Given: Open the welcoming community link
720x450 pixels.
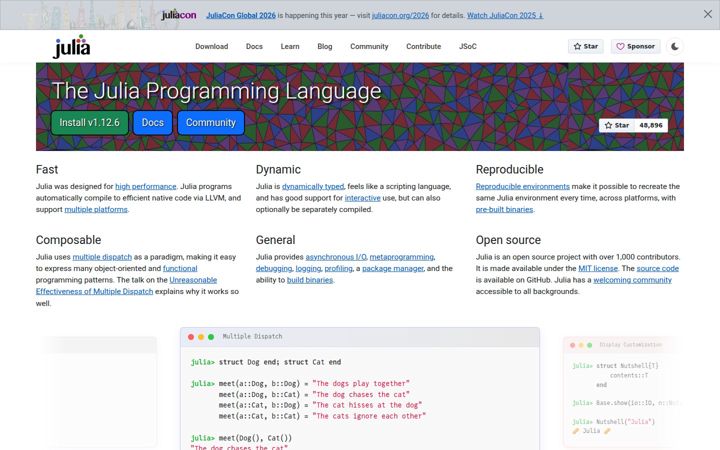Looking at the screenshot, I should click(632, 280).
